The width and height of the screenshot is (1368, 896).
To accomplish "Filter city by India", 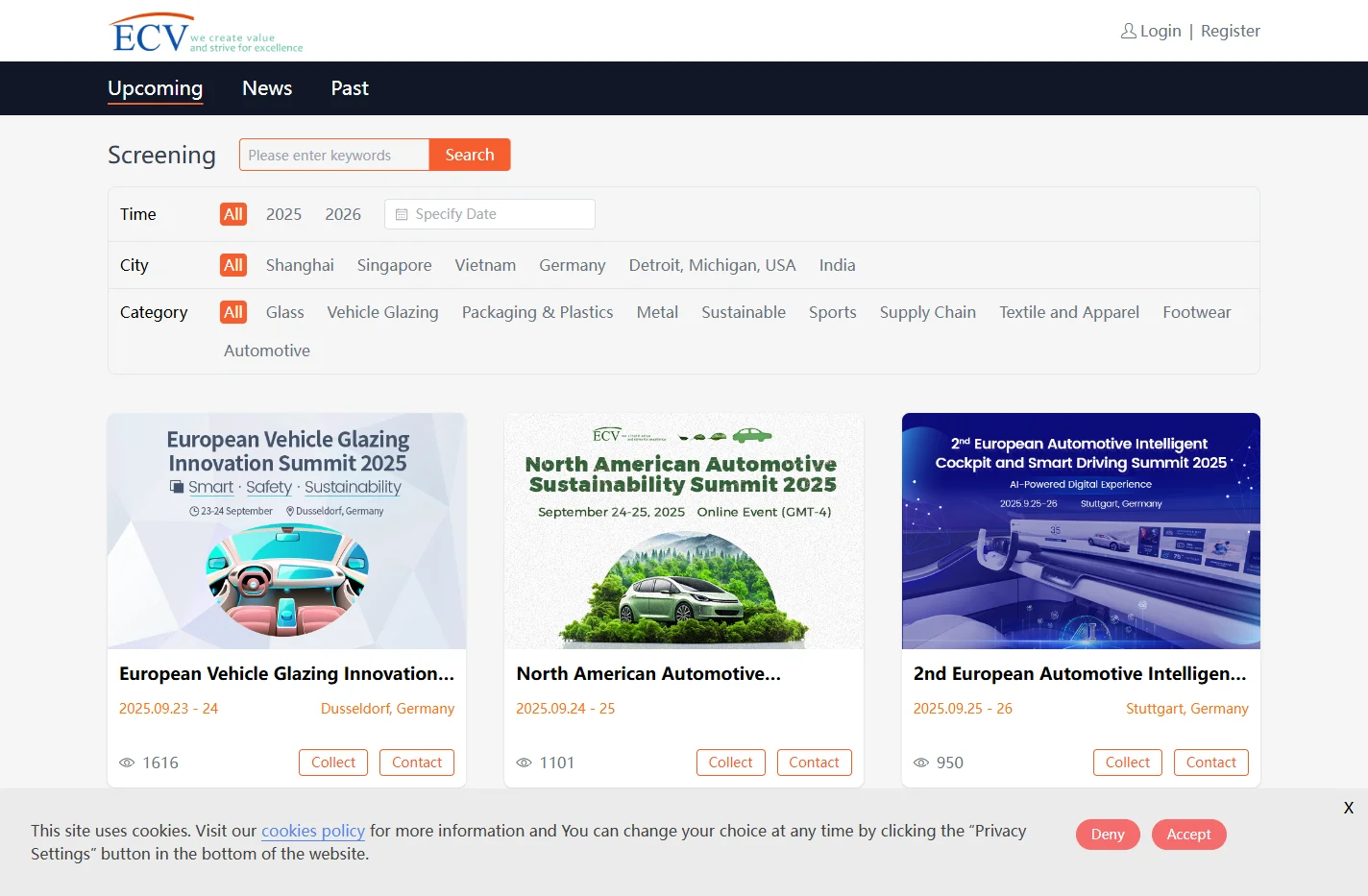I will [838, 265].
